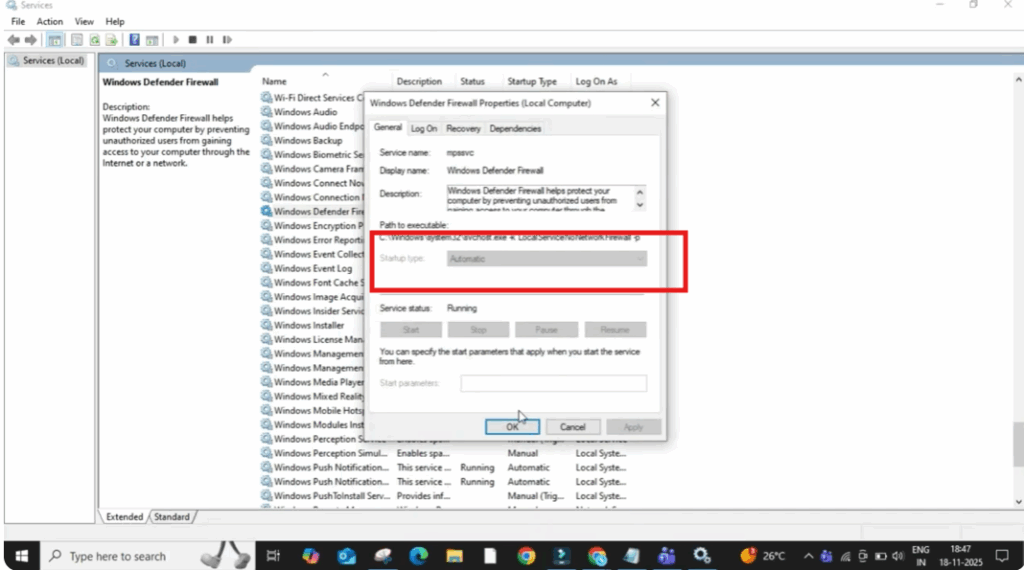
Task: Open the View menu
Action: point(84,22)
